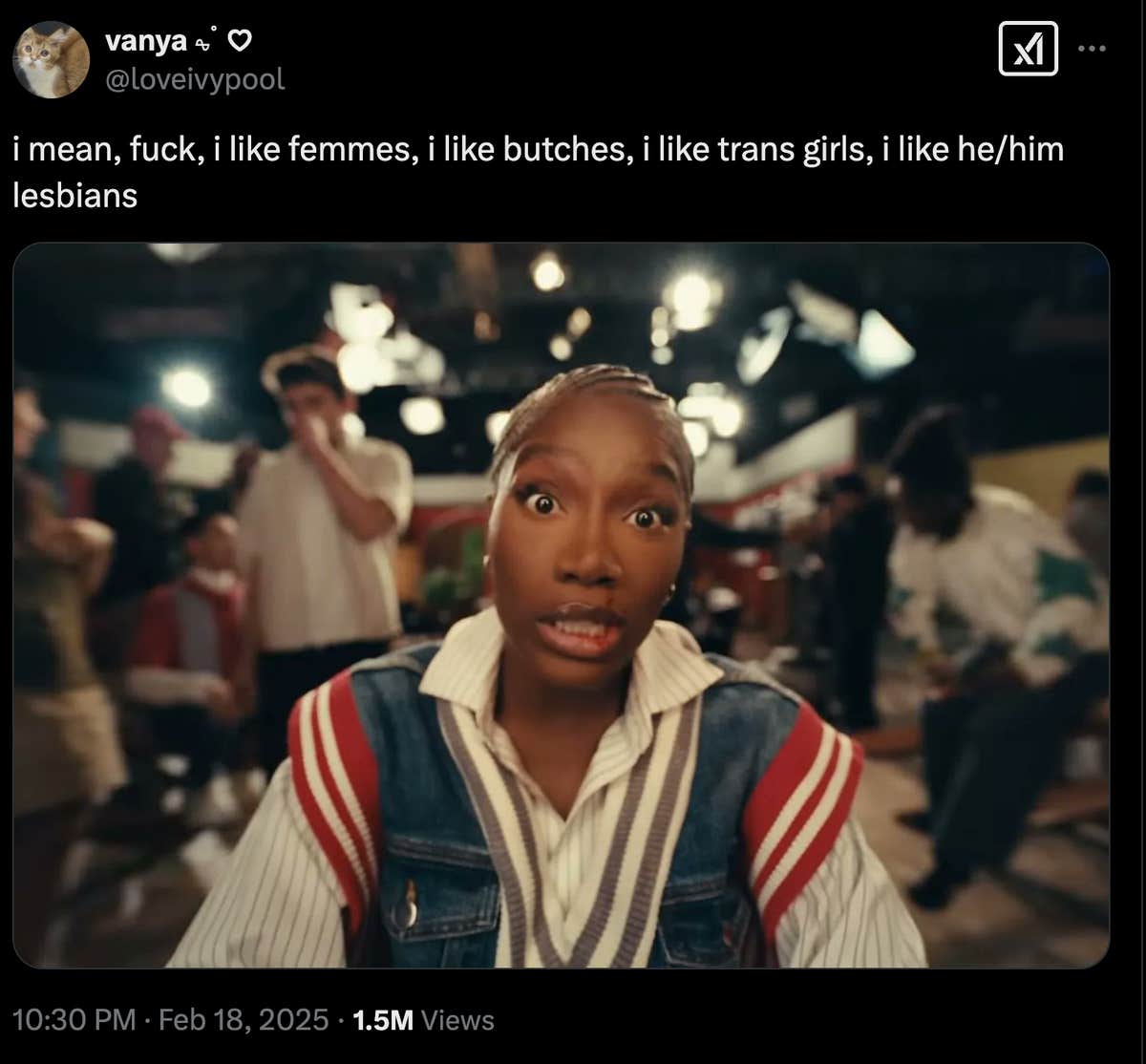Click the word Views in footer
The width and height of the screenshot is (1146, 1064).
click(457, 1020)
